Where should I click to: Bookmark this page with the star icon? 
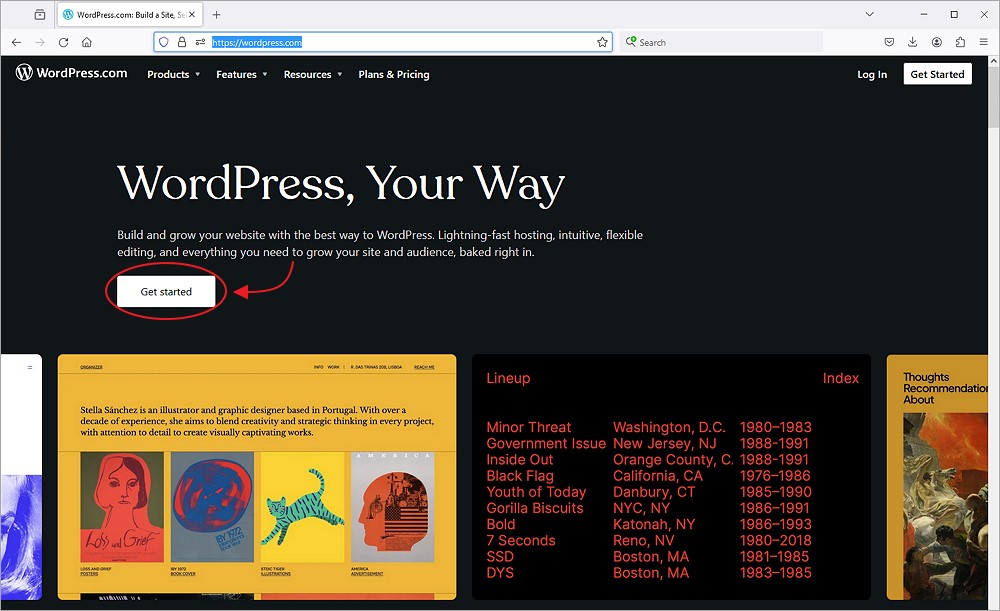602,42
